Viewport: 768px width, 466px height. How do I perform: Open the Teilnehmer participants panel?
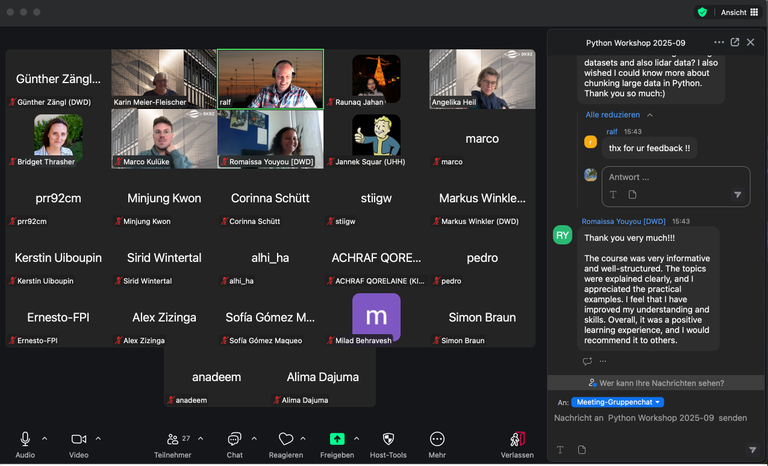173,439
